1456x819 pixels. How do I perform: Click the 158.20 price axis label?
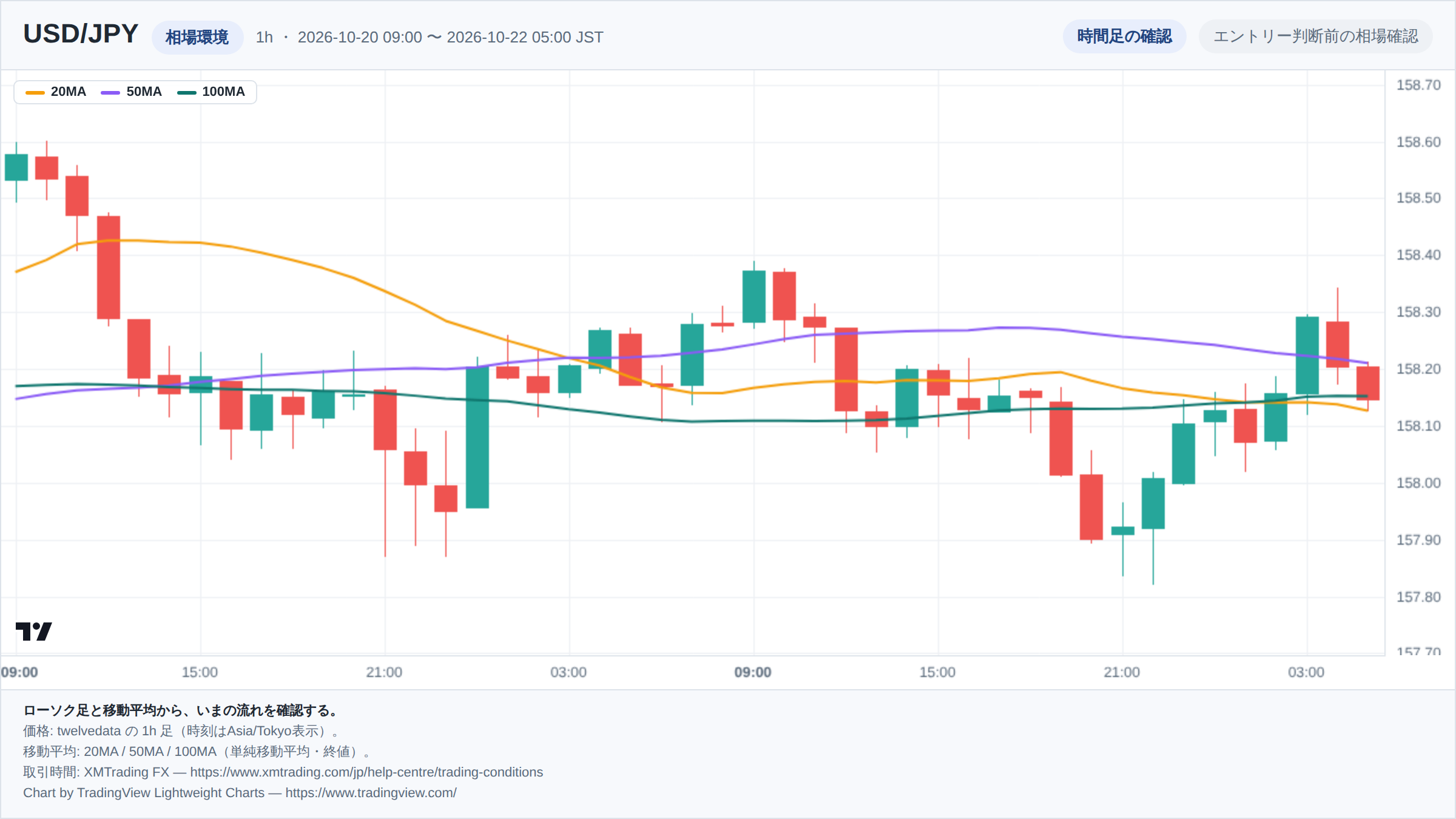1418,369
